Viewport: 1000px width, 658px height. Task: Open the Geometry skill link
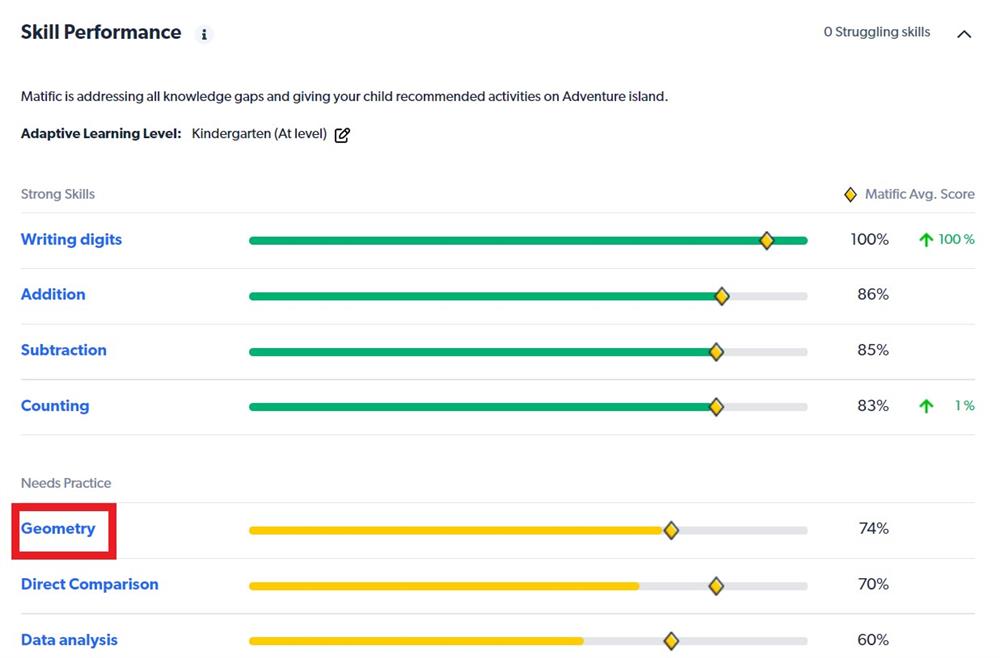pyautogui.click(x=58, y=529)
